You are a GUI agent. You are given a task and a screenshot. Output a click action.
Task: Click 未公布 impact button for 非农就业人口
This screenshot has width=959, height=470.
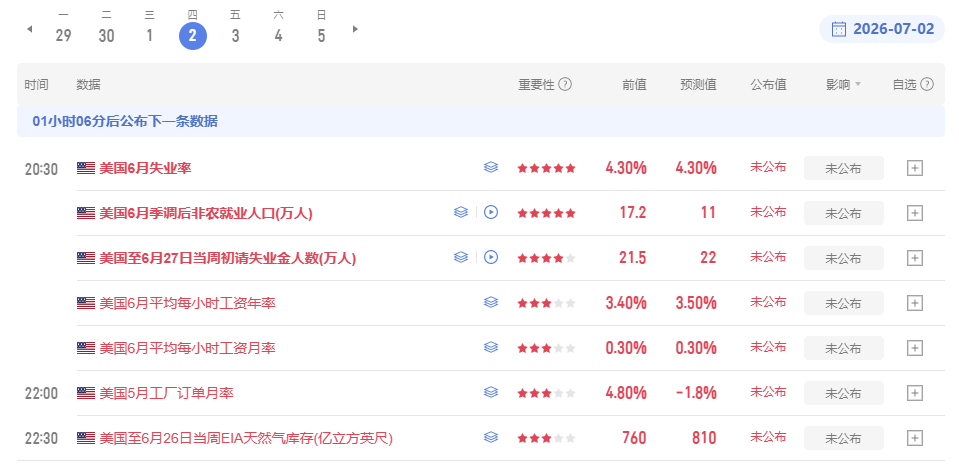843,213
